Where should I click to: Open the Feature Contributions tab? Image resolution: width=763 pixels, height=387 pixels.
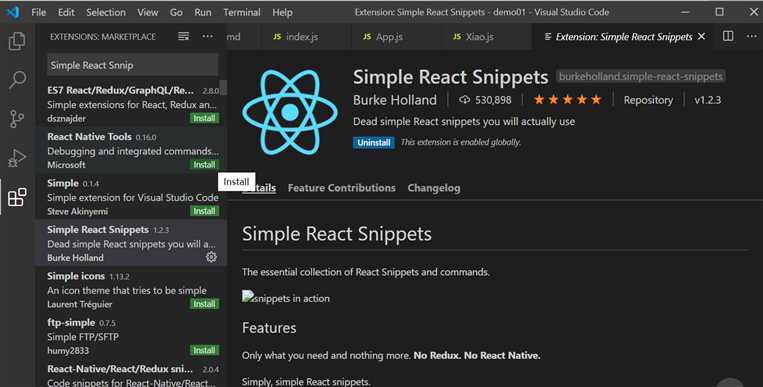342,188
